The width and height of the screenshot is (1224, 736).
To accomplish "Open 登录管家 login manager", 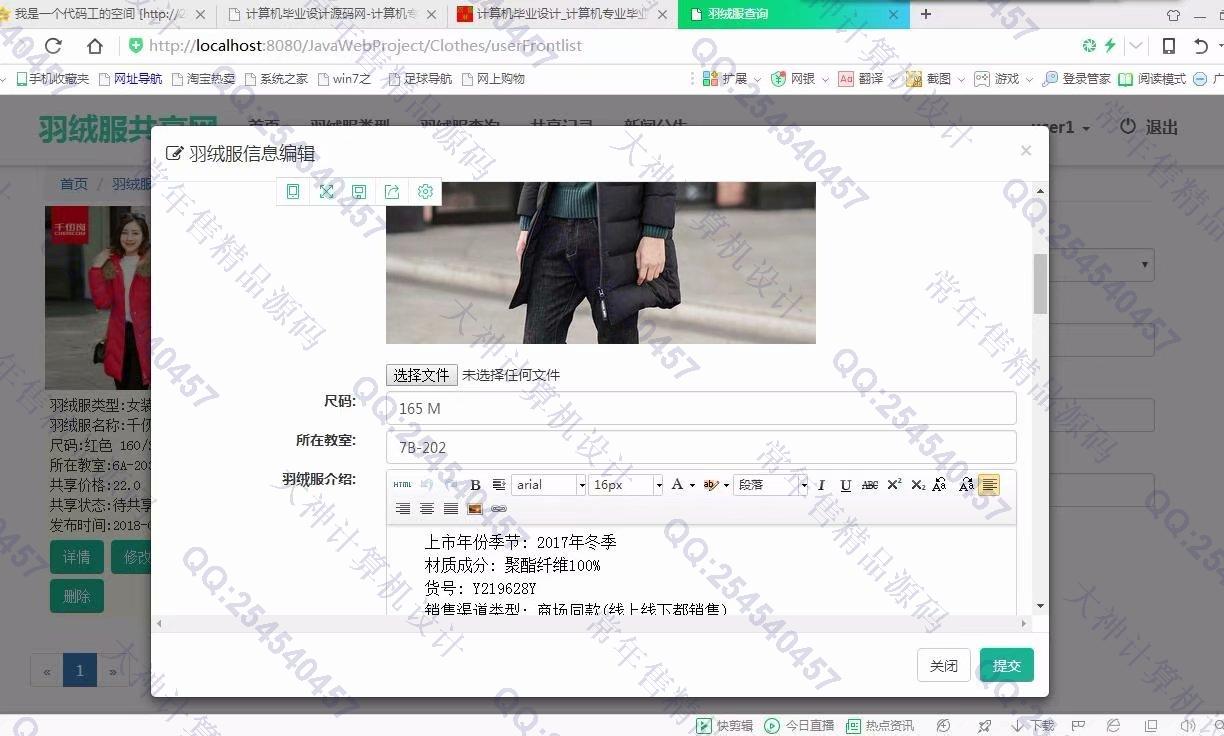I will click(1076, 79).
